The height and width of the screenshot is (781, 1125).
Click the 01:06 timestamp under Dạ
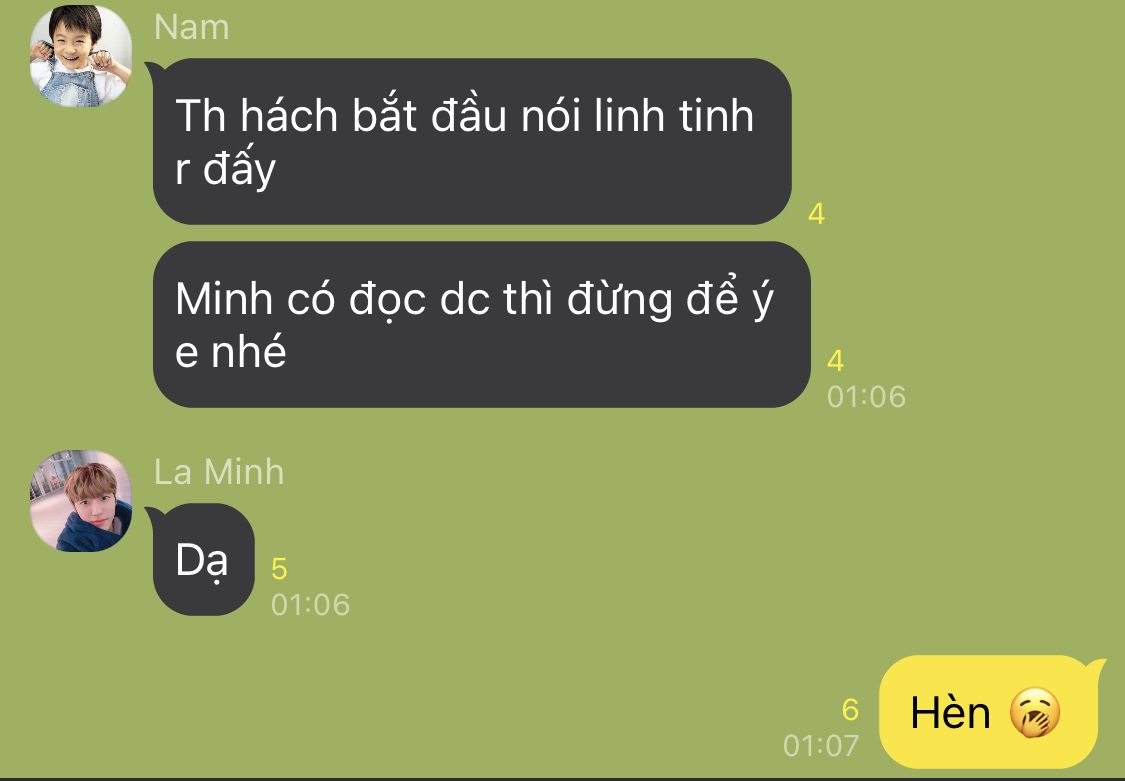tap(310, 605)
